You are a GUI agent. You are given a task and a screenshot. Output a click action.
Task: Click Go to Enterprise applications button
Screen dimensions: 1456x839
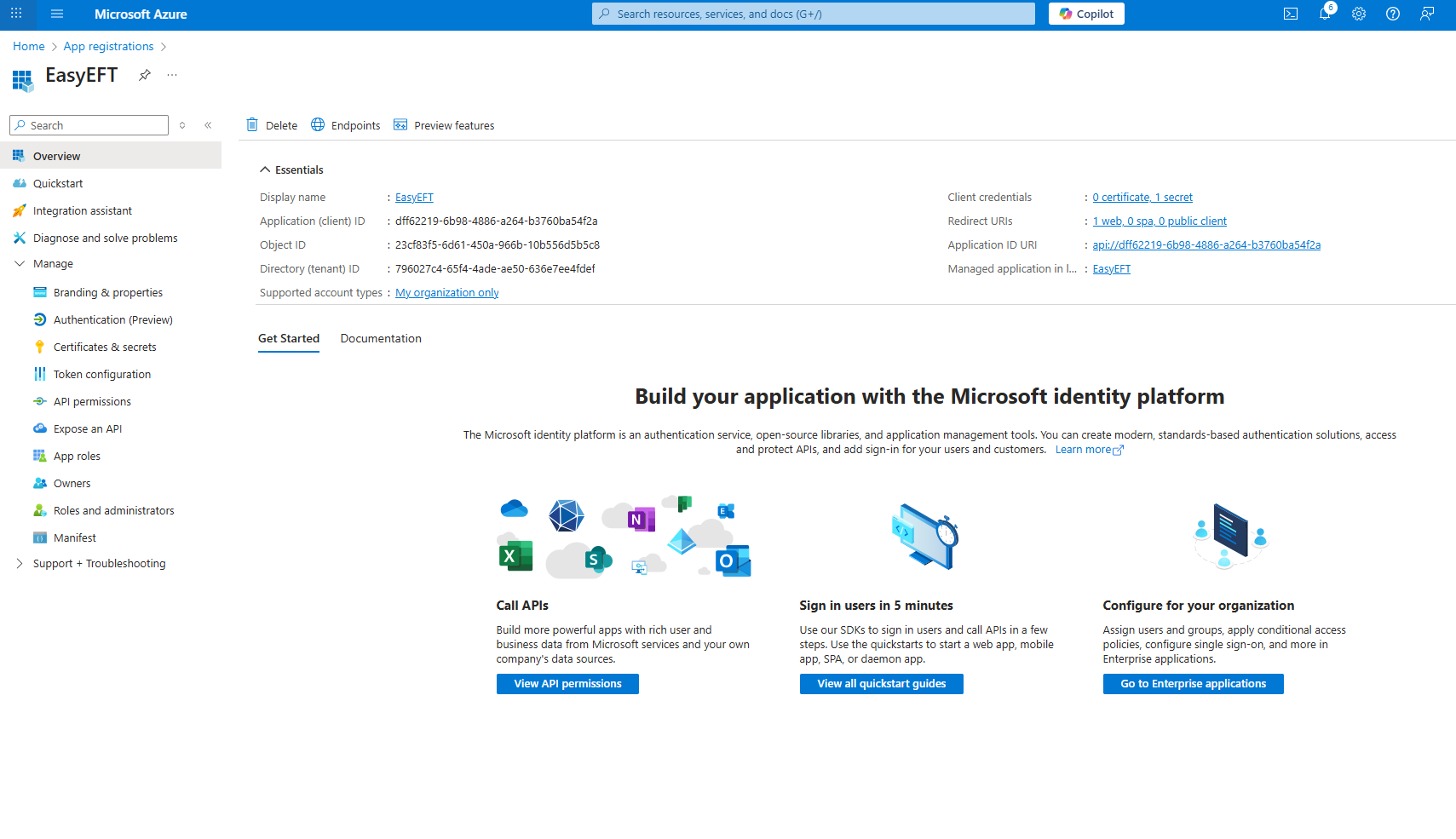tap(1193, 684)
